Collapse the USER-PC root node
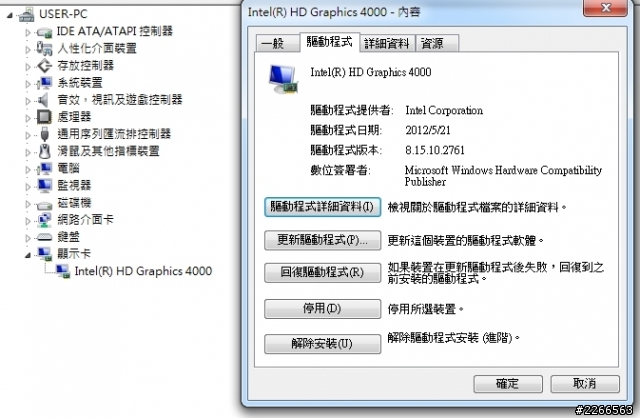This screenshot has height=418, width=640. click(x=9, y=16)
